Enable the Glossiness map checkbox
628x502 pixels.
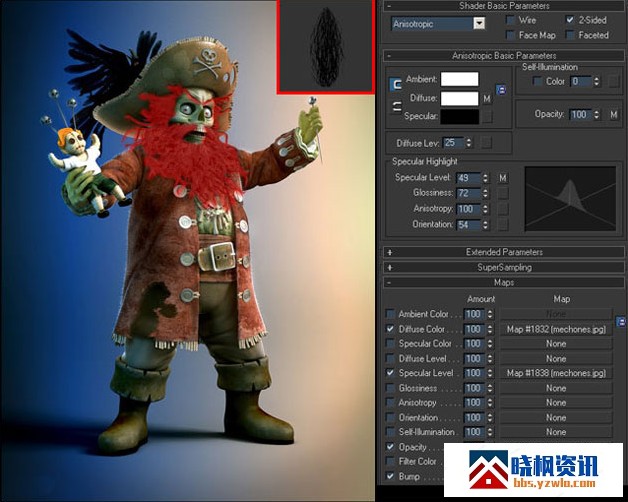[x=390, y=388]
